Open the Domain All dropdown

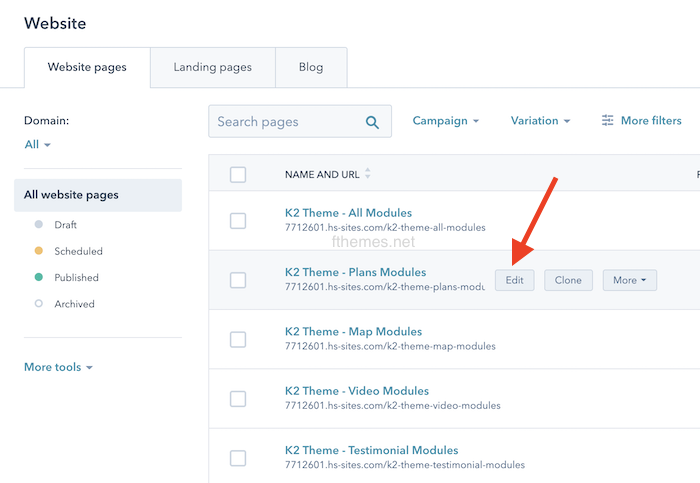38,145
